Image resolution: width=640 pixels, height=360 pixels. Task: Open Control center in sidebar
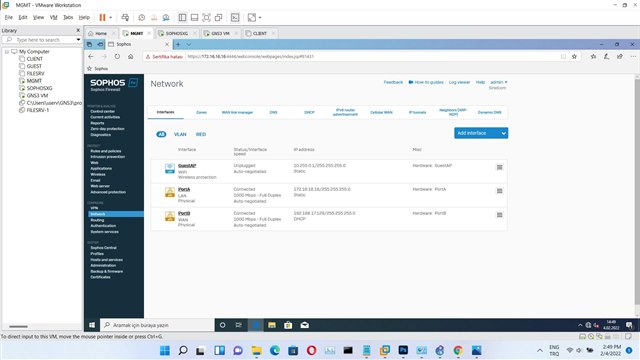[x=102, y=111]
